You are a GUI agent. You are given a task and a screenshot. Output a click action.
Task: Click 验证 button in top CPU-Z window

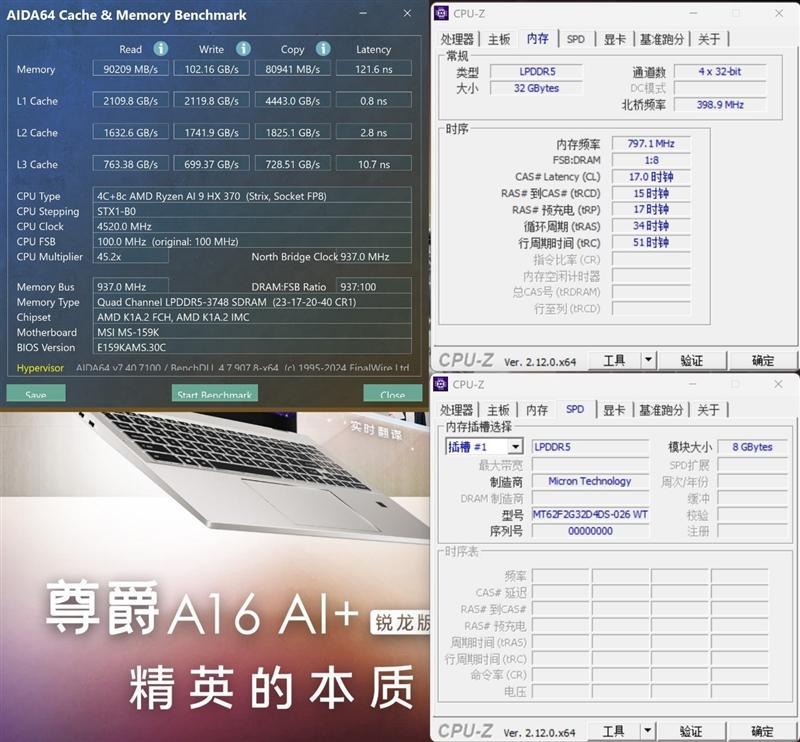click(x=691, y=360)
